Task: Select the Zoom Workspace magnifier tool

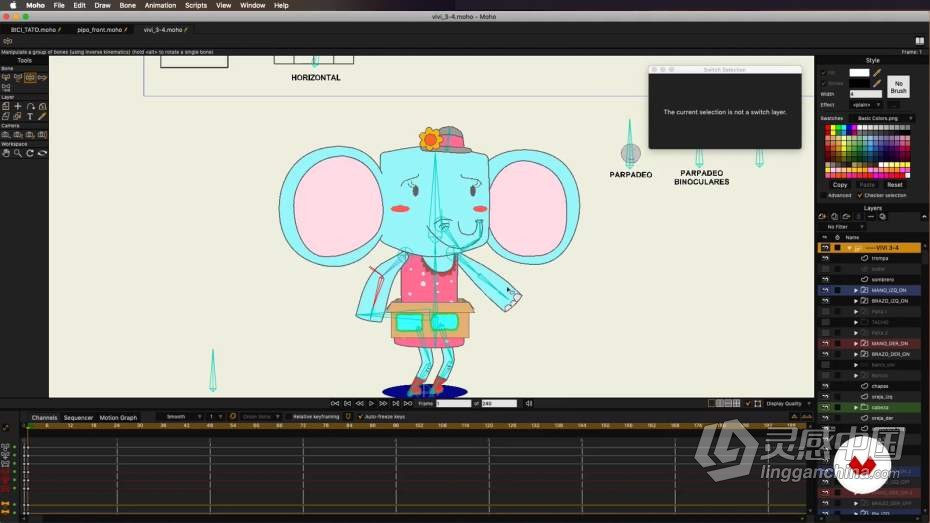Action: (18, 153)
